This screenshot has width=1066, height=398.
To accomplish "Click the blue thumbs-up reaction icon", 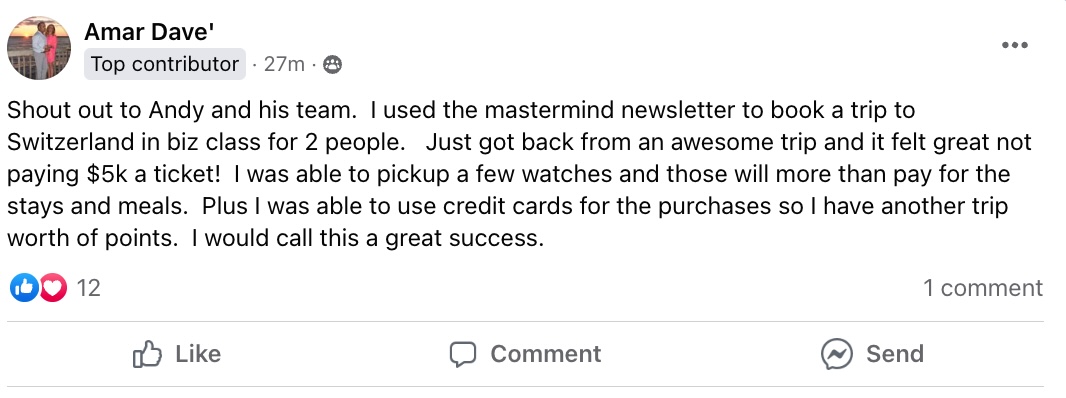I will [x=23, y=288].
